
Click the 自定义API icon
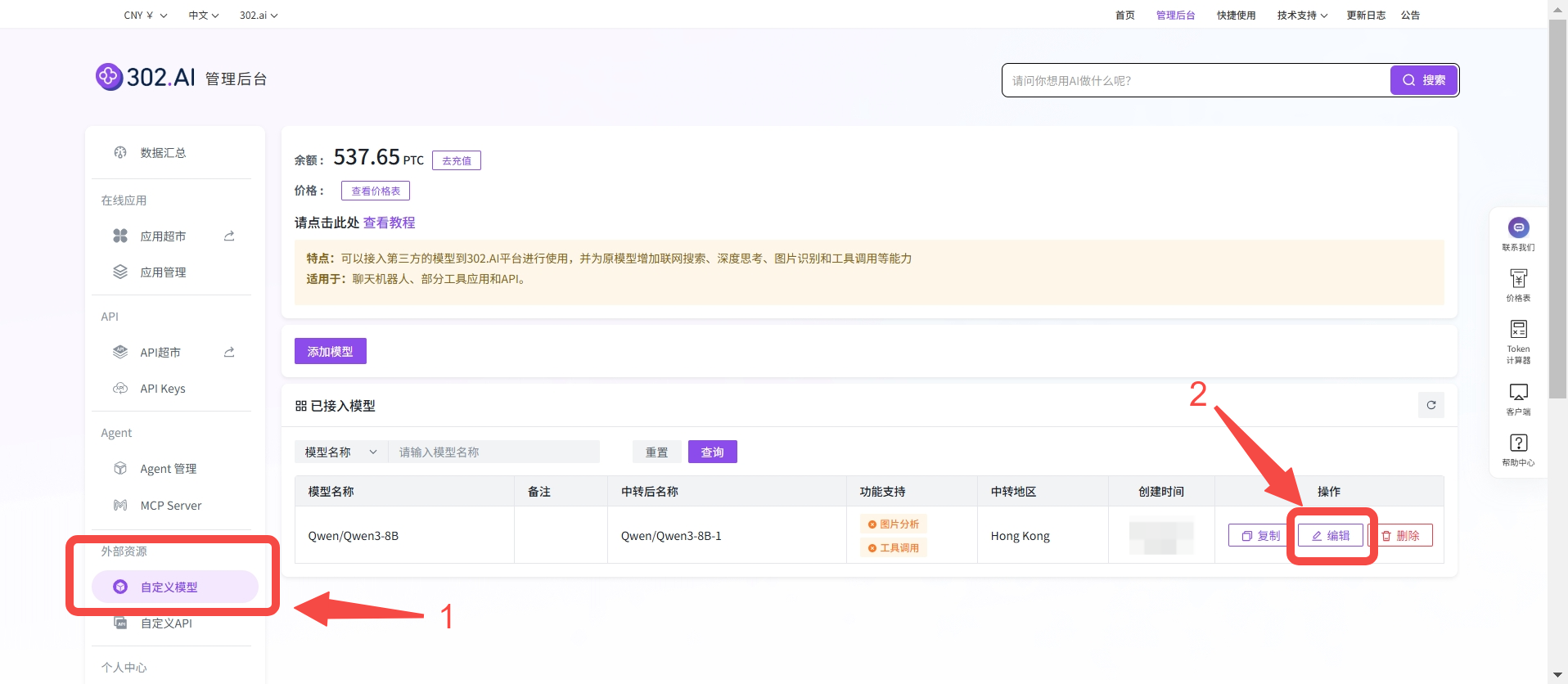click(120, 623)
